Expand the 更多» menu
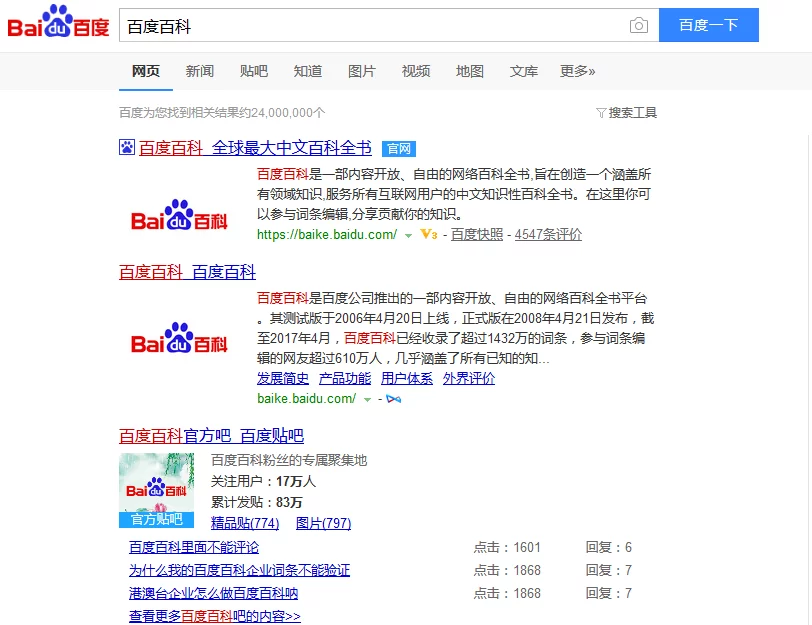Viewport: 812px width, 625px height. click(577, 71)
